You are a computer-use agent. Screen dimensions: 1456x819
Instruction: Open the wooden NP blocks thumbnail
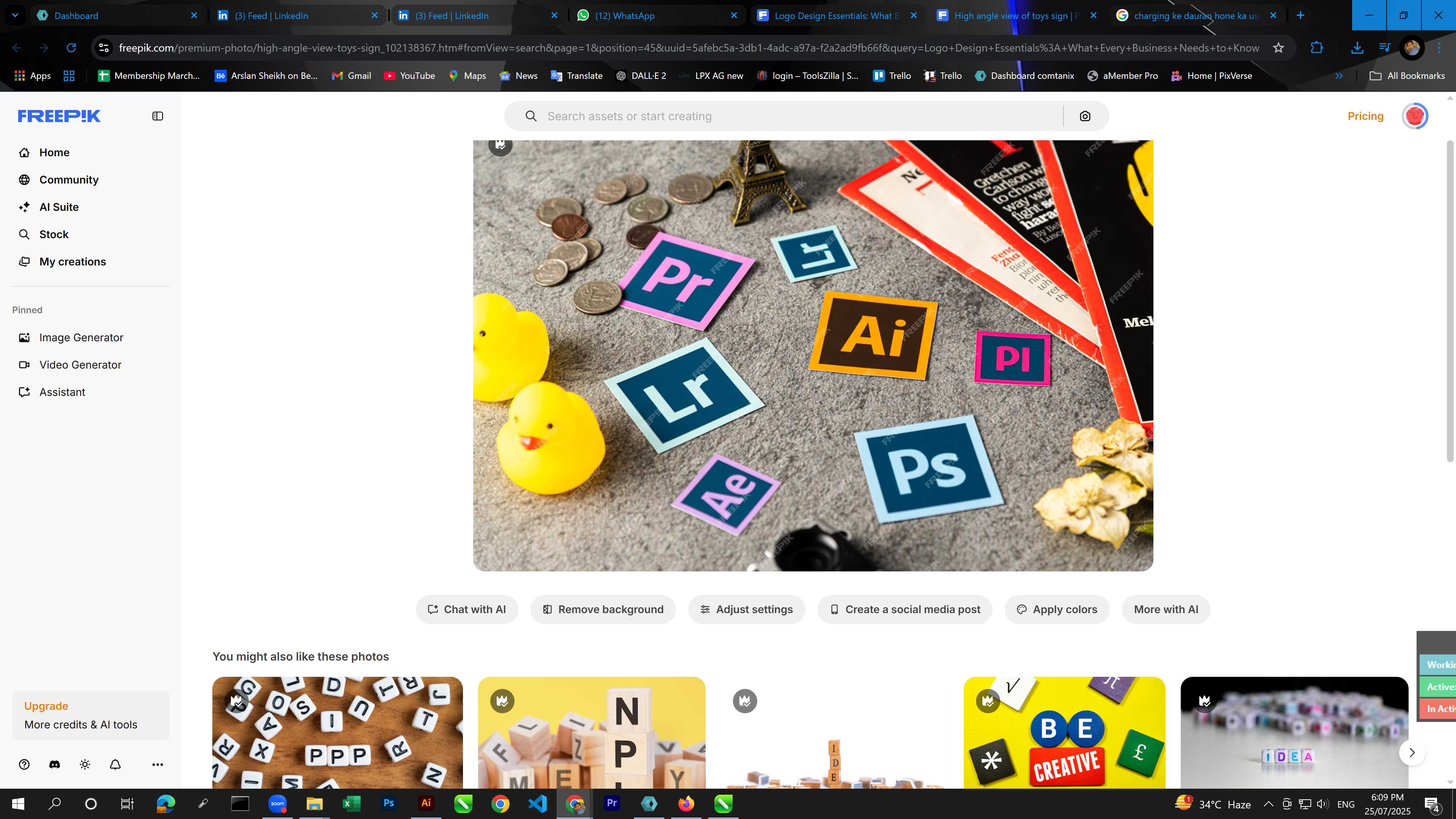click(591, 733)
